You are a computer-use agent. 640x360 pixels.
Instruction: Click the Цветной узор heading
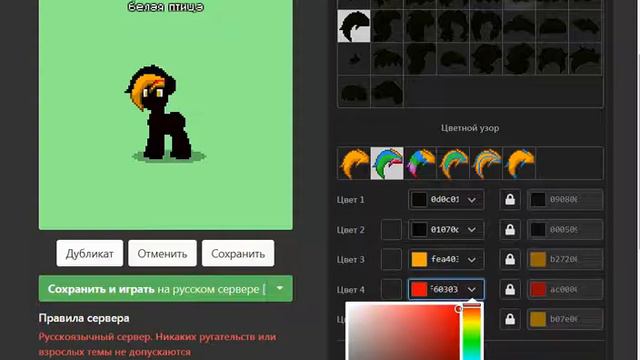(470, 128)
